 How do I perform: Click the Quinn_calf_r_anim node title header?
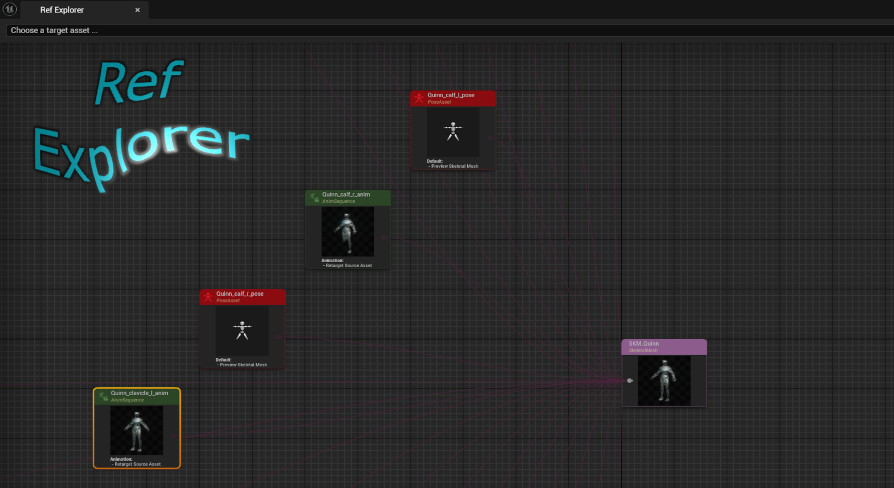pyautogui.click(x=348, y=197)
